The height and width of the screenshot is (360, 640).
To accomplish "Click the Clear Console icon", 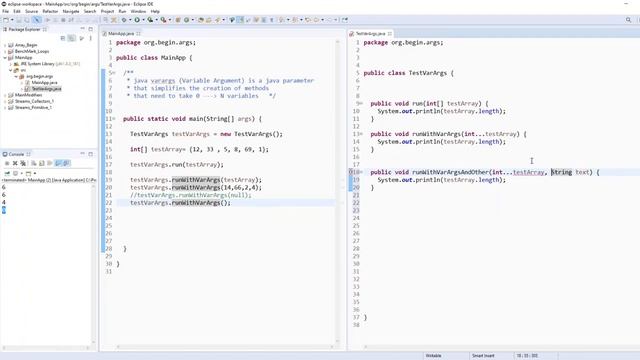I will [x=34, y=163].
